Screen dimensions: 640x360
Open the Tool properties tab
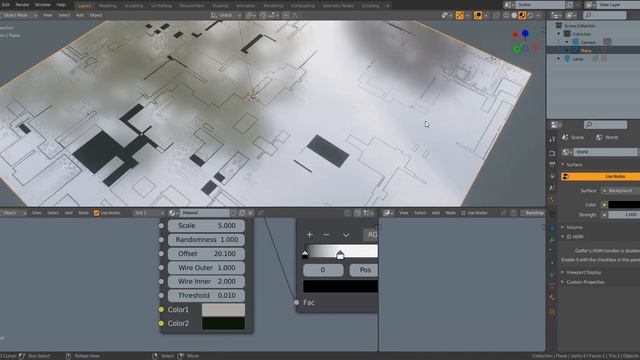coord(552,139)
